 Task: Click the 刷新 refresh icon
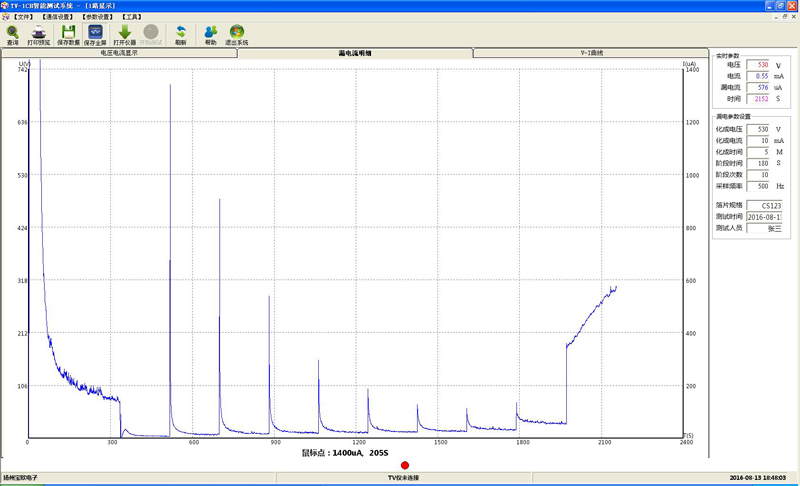click(180, 35)
